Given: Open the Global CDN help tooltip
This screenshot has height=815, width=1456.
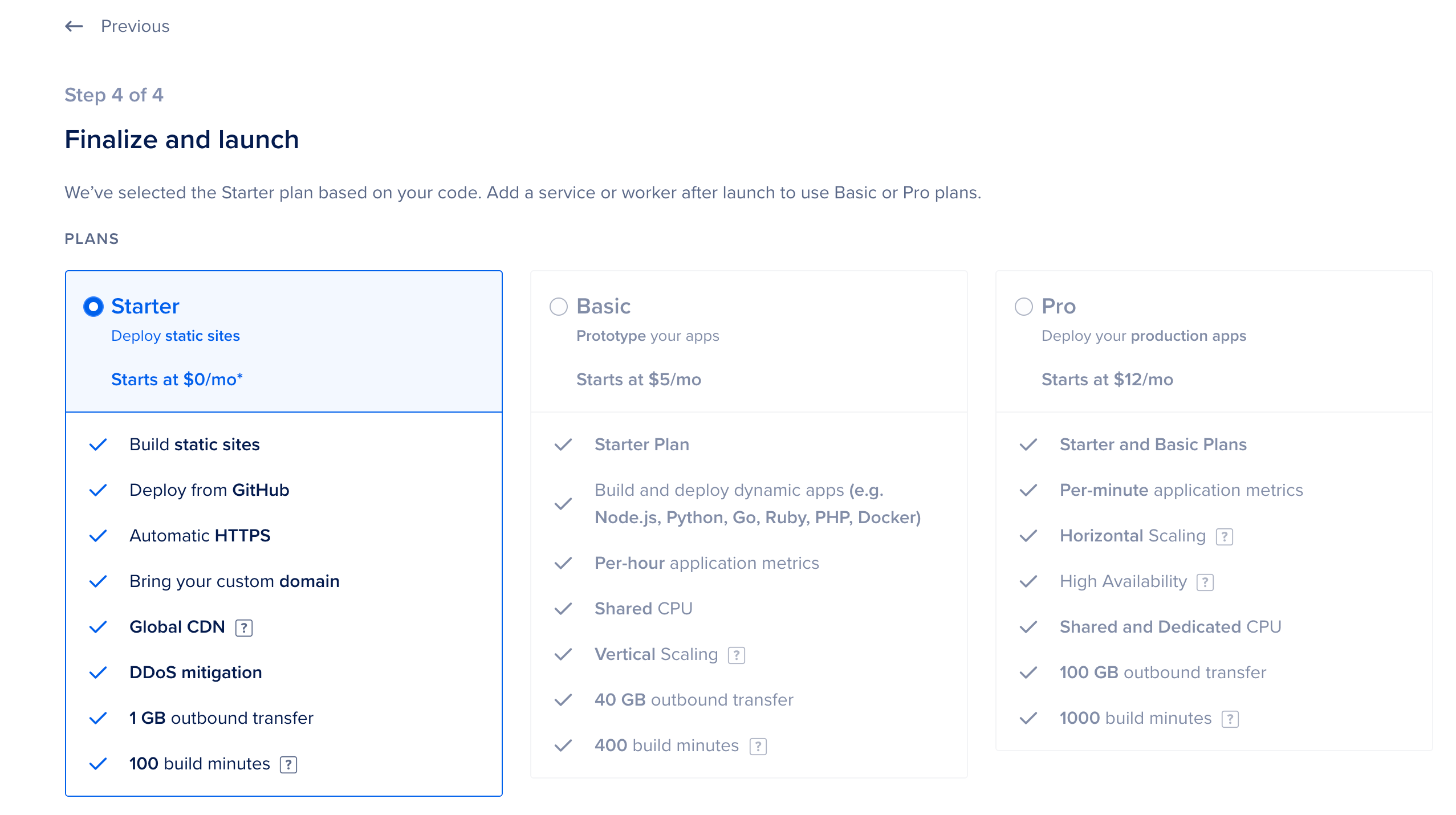Looking at the screenshot, I should point(244,627).
